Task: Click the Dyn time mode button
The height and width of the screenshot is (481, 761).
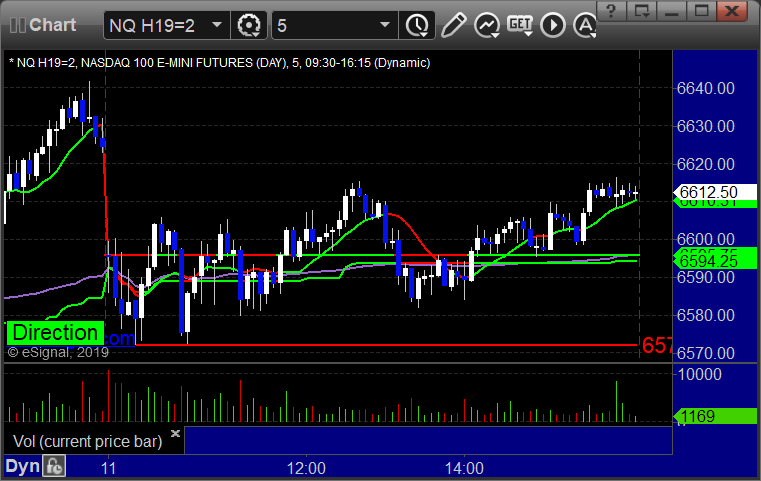Action: 22,466
